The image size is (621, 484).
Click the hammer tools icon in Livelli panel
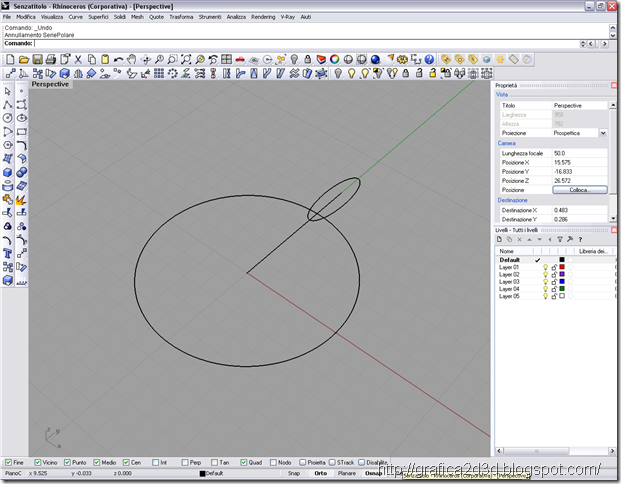570,239
